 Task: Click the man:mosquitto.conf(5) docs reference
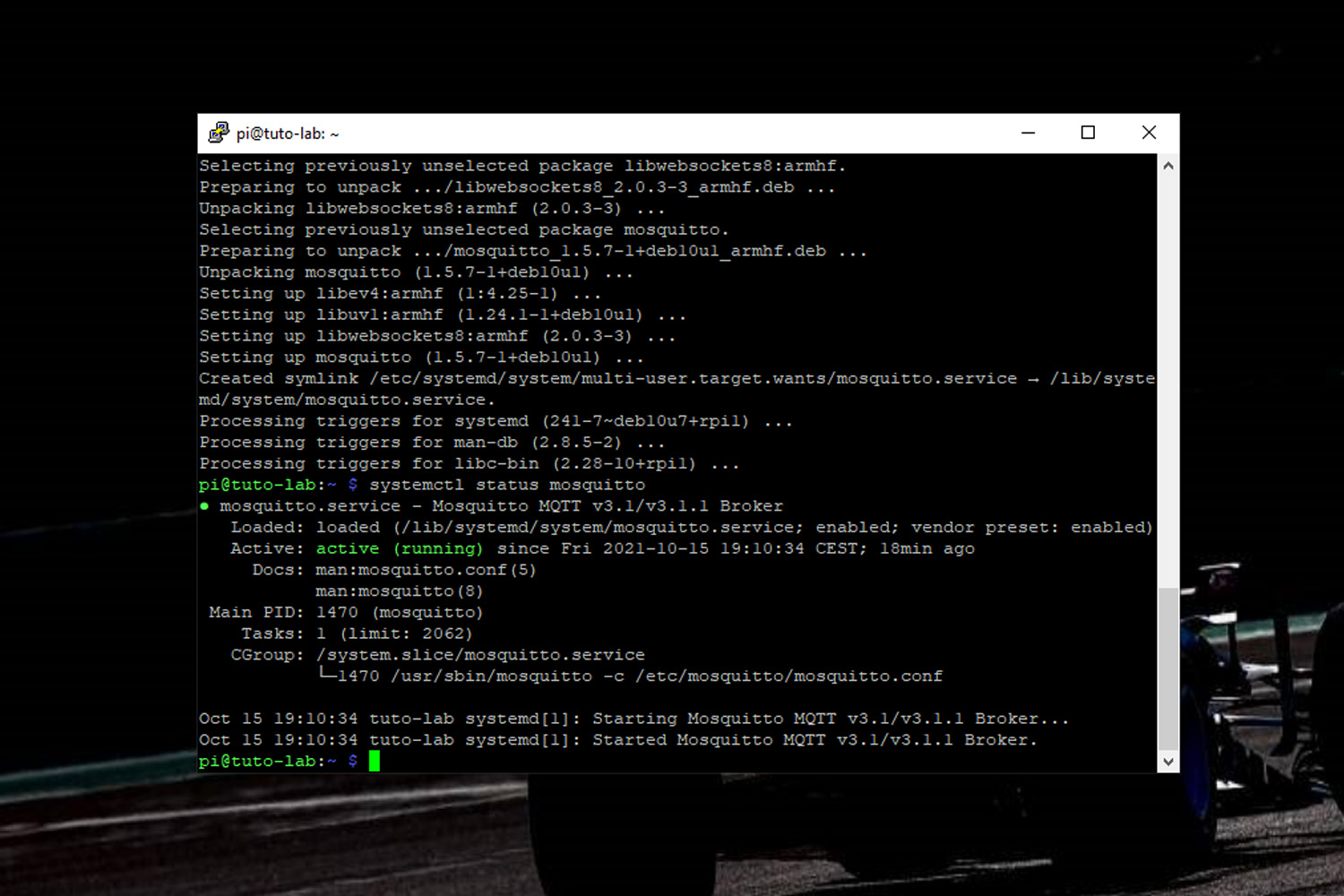tap(426, 570)
